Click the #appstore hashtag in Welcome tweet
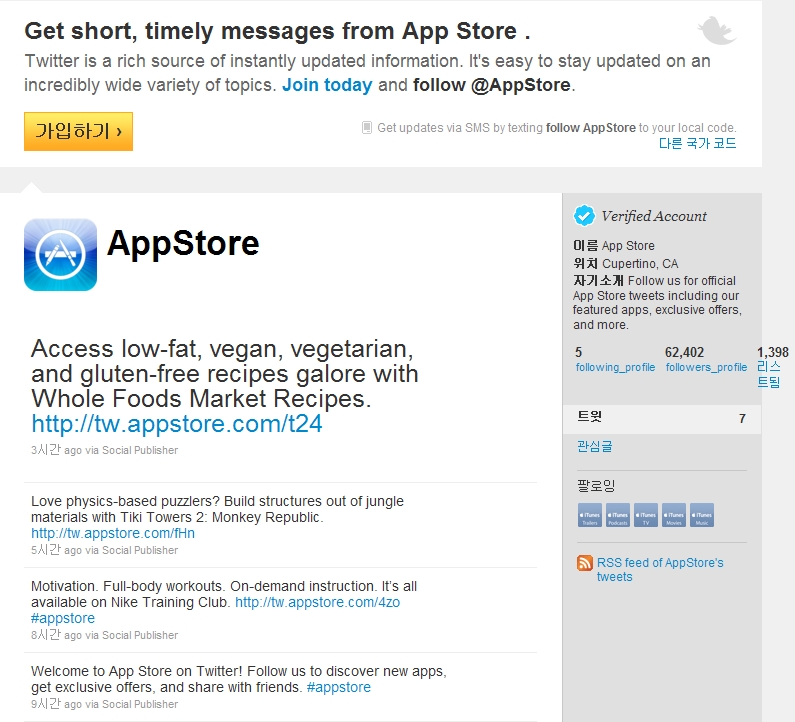The height and width of the screenshot is (722, 795). pos(339,687)
